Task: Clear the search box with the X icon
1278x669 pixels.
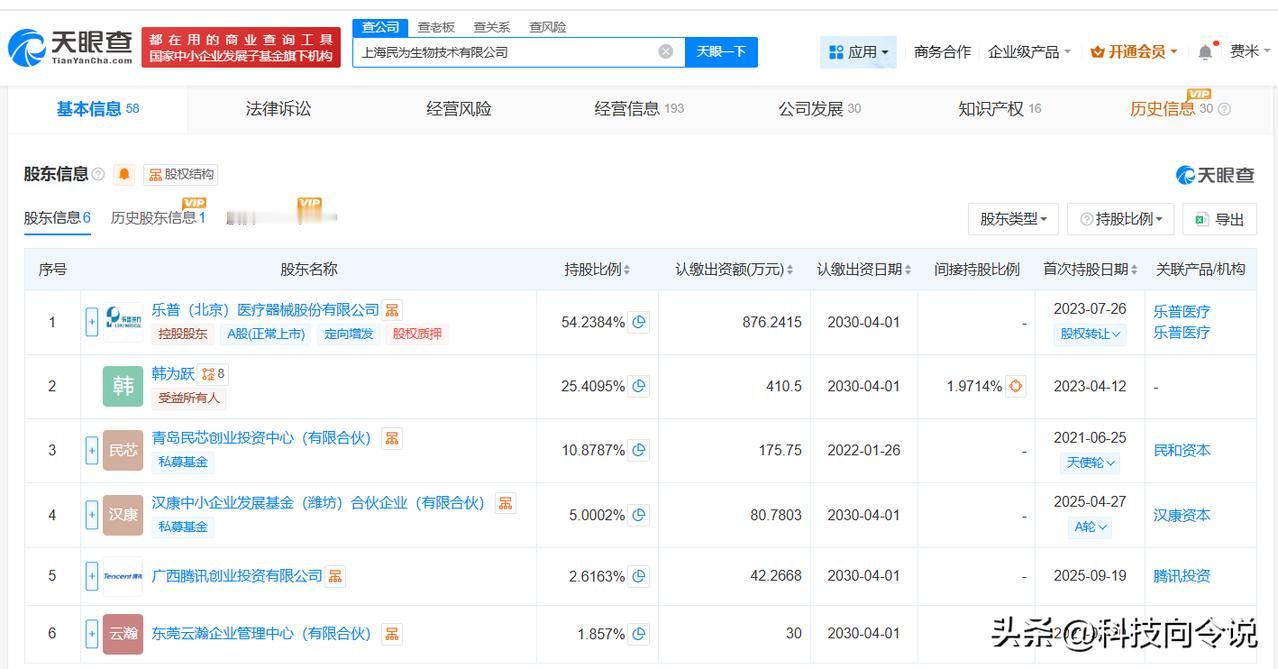Action: pyautogui.click(x=665, y=52)
